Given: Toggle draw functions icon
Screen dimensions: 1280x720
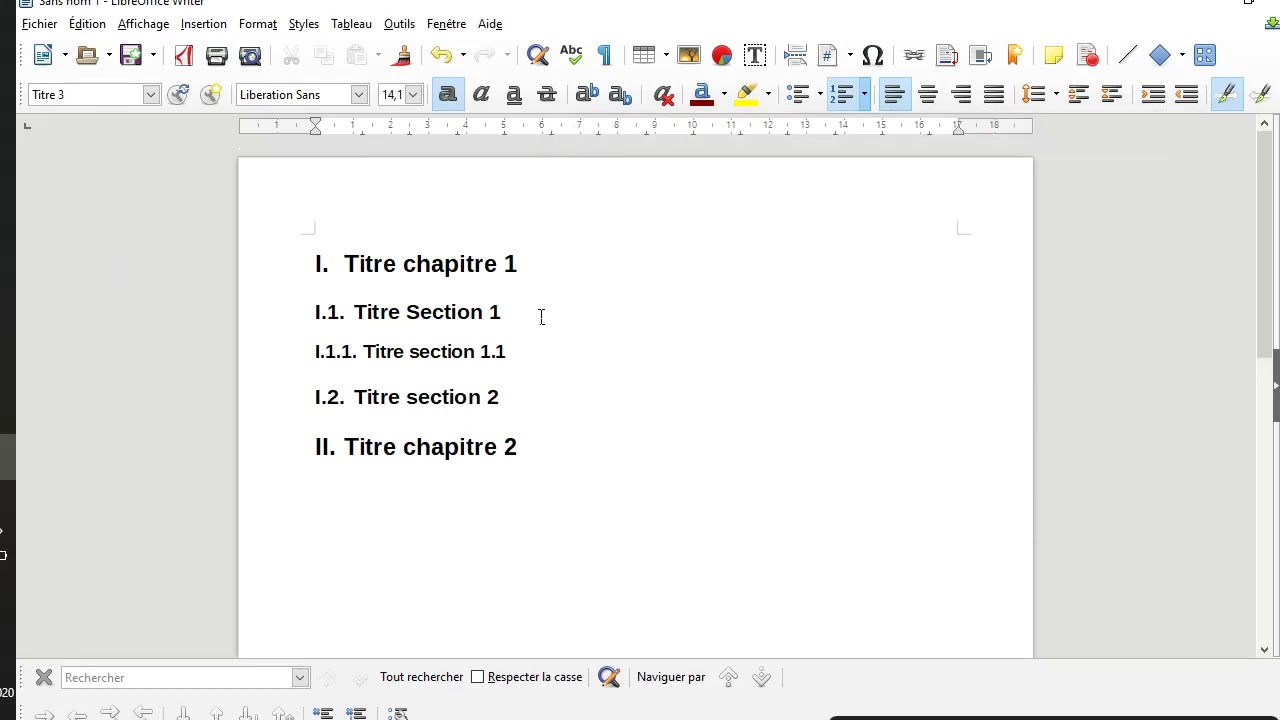Looking at the screenshot, I should [x=1205, y=56].
